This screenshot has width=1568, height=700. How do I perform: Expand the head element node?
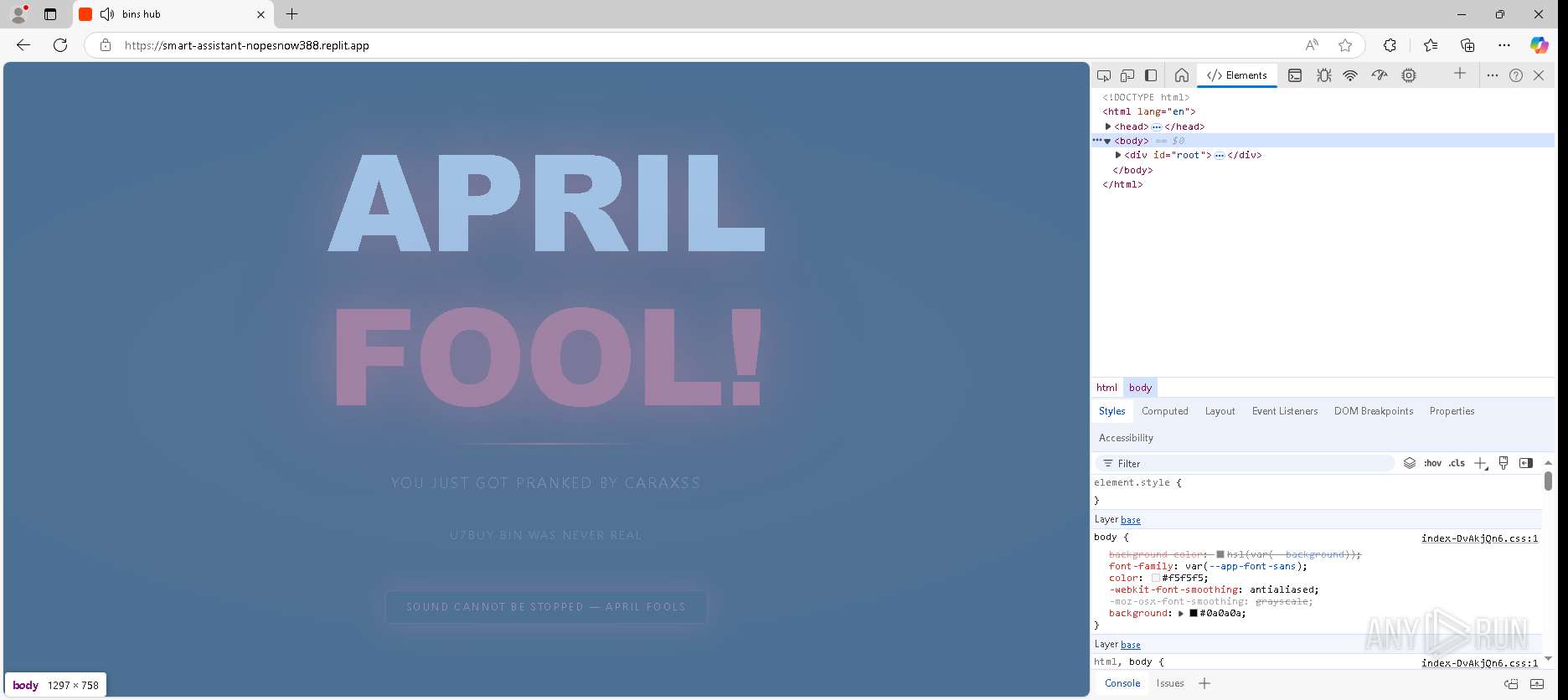click(1108, 126)
